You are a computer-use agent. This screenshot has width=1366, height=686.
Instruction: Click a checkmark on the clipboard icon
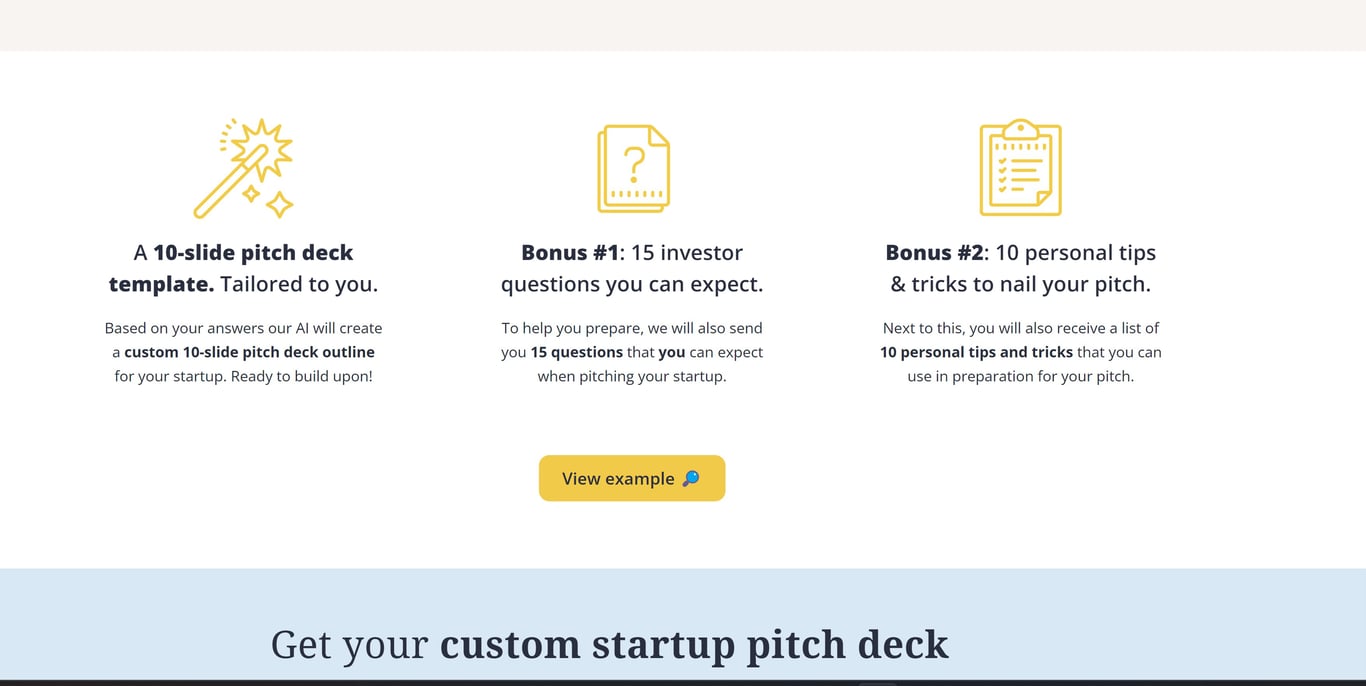pos(1003,160)
